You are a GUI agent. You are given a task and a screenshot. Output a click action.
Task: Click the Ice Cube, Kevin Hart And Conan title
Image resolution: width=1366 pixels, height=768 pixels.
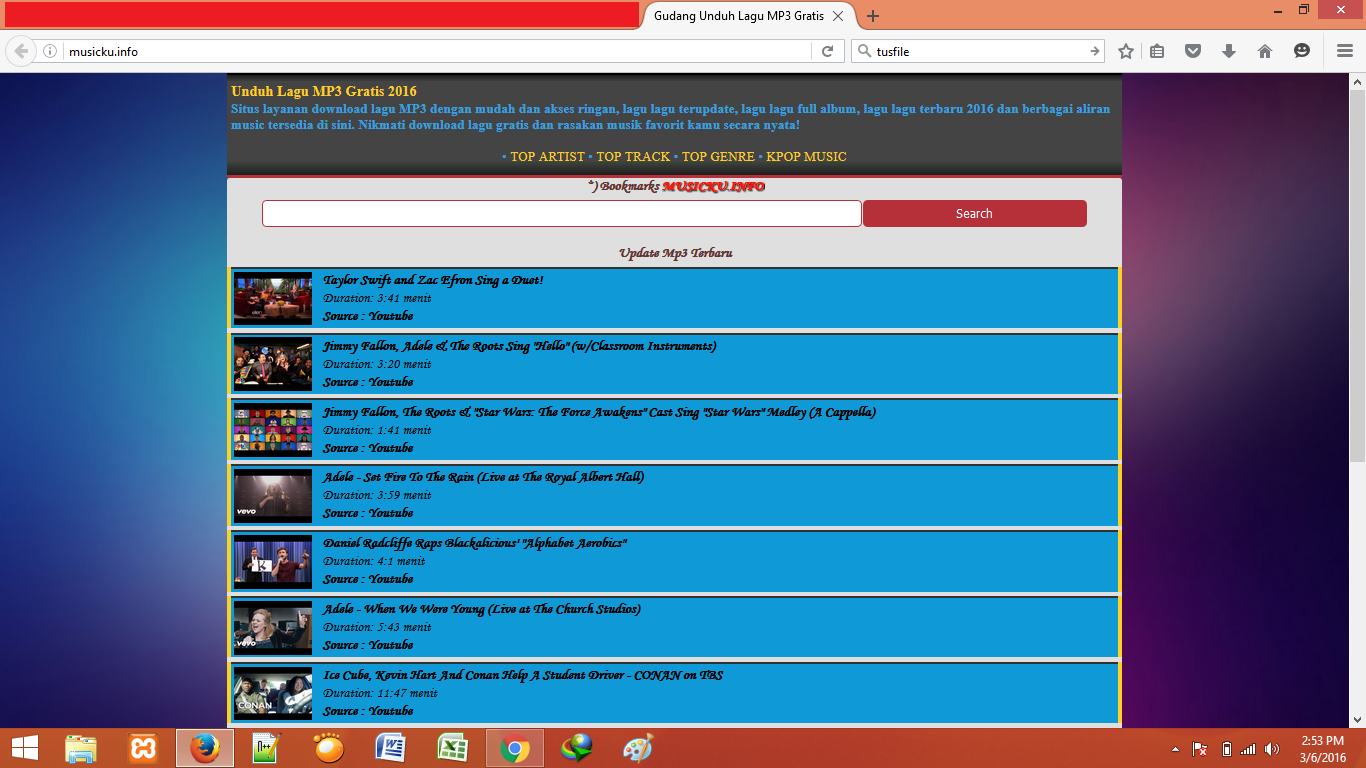523,675
